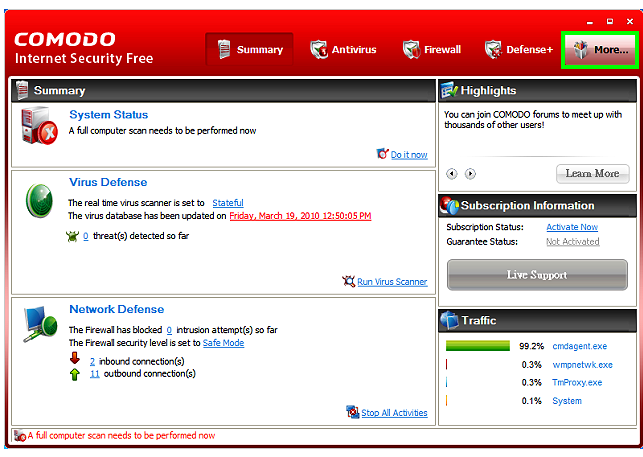This screenshot has width=643, height=457.
Task: Click Stop All Activities link
Action: click(394, 413)
